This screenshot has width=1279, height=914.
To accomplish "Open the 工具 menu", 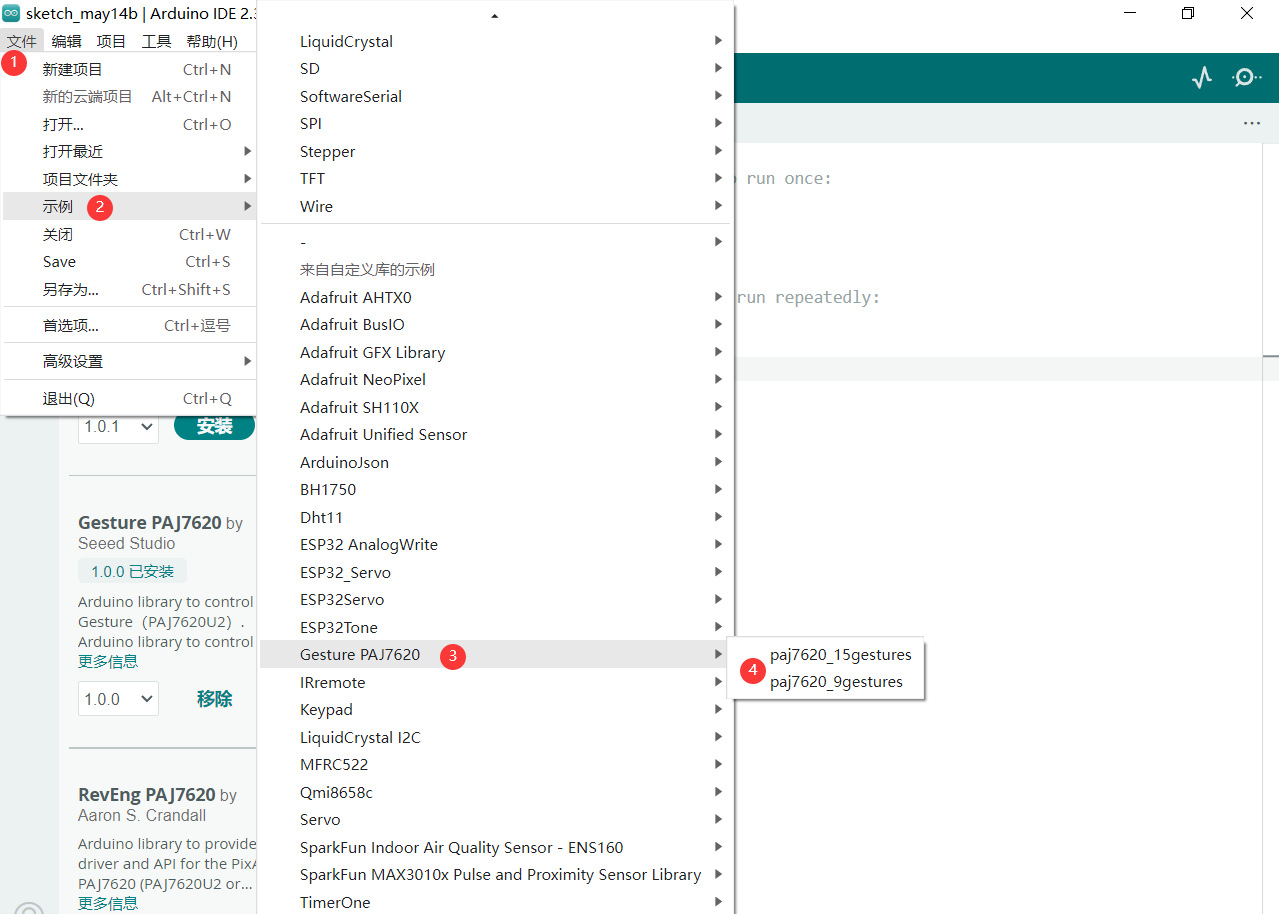I will [156, 41].
